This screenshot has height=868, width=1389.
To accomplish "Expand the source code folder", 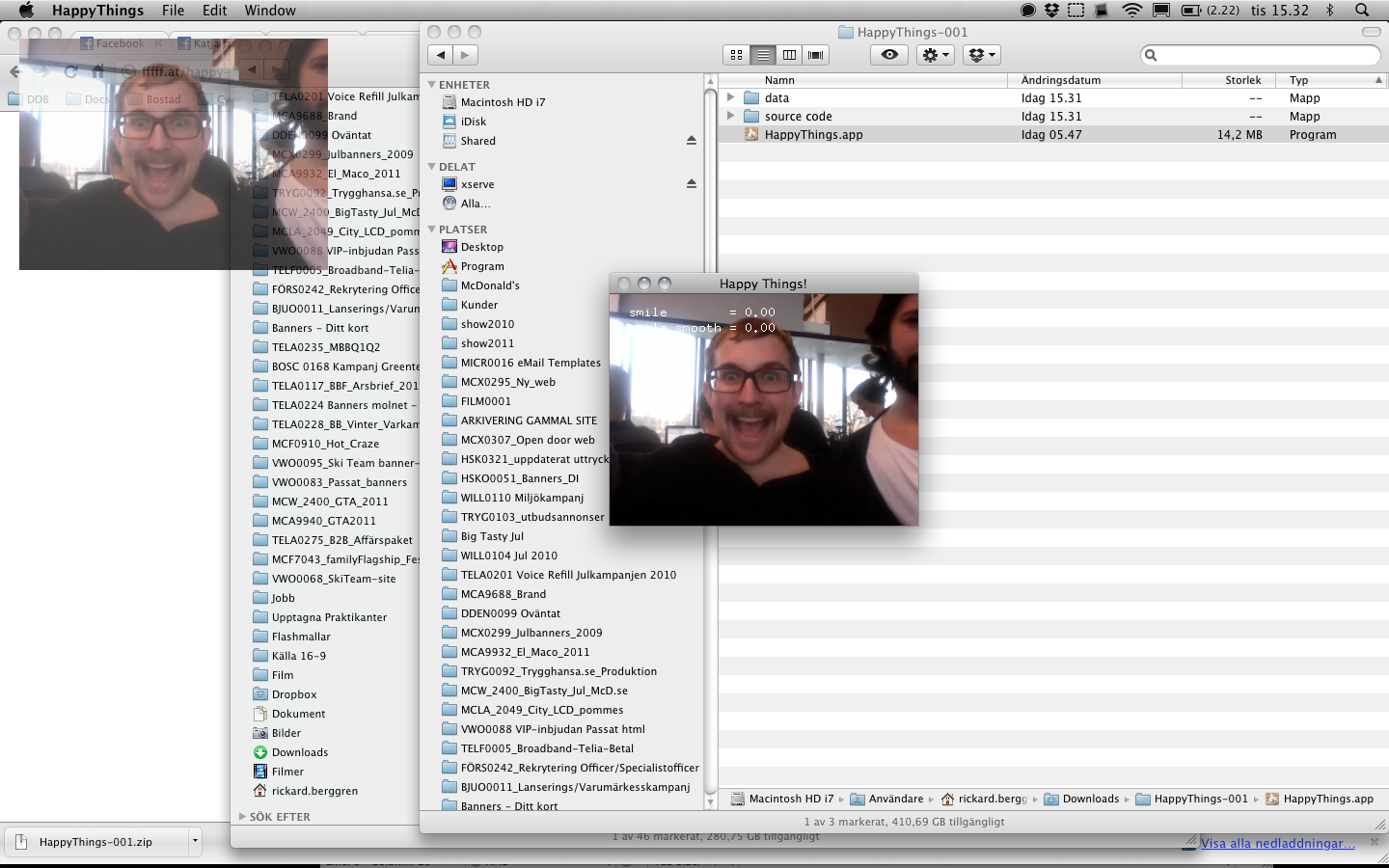I will pos(730,116).
